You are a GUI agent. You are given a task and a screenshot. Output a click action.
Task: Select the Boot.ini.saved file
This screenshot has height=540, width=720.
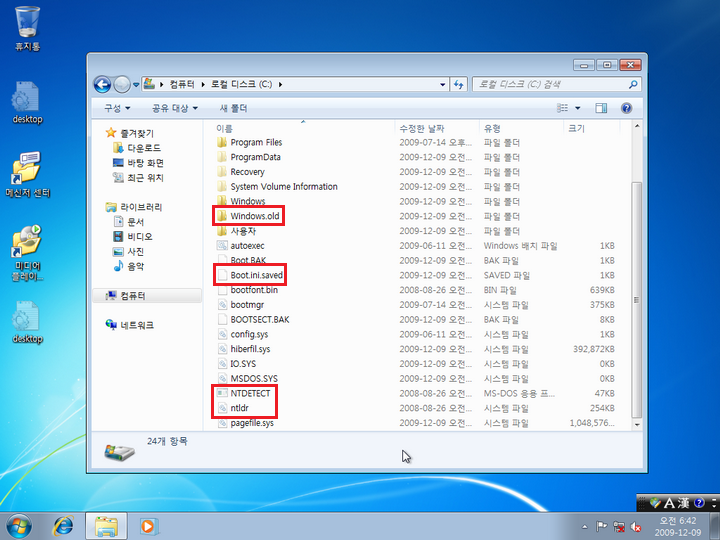coord(250,275)
